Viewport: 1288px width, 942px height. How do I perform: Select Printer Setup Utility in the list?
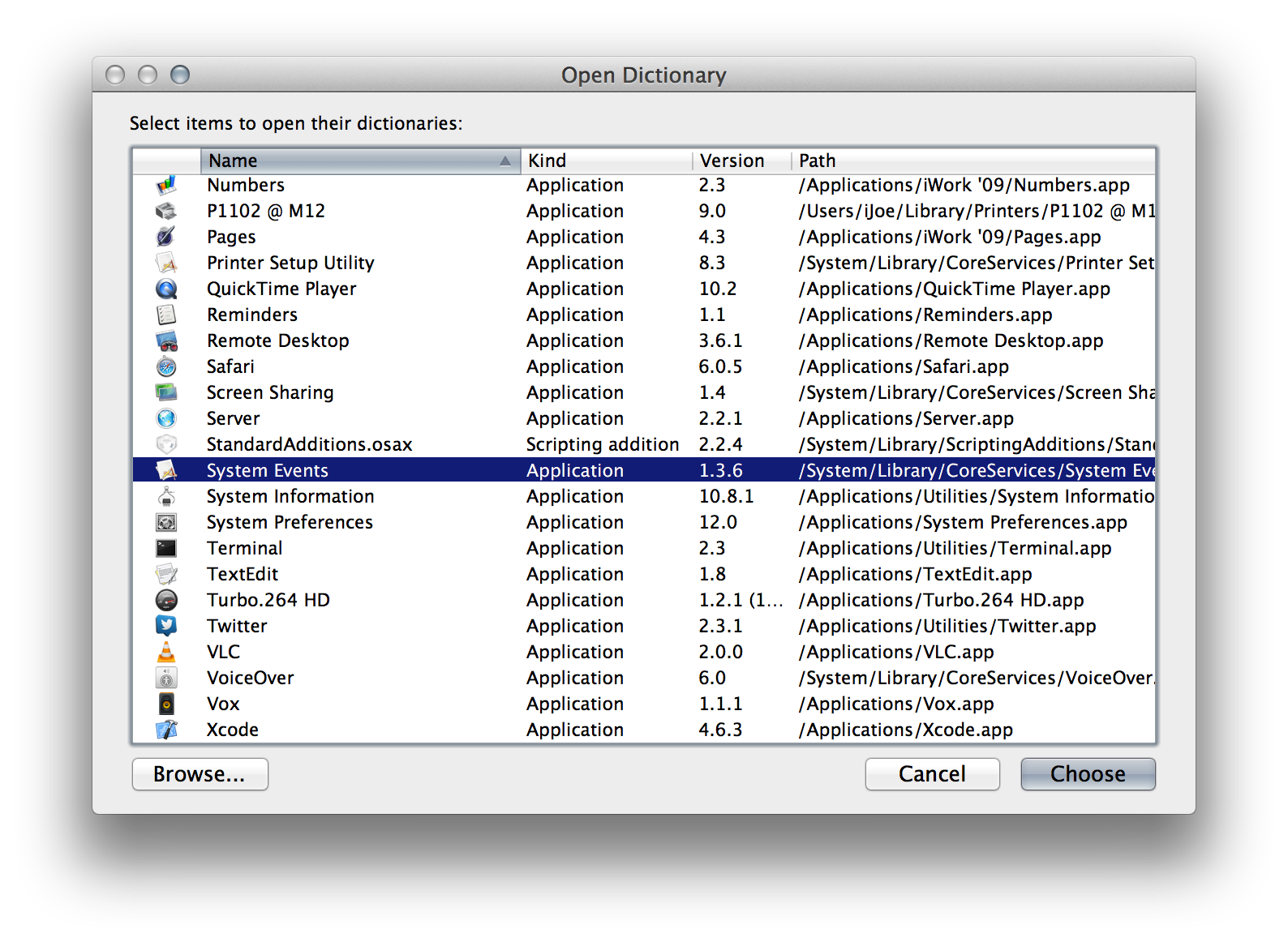(290, 263)
